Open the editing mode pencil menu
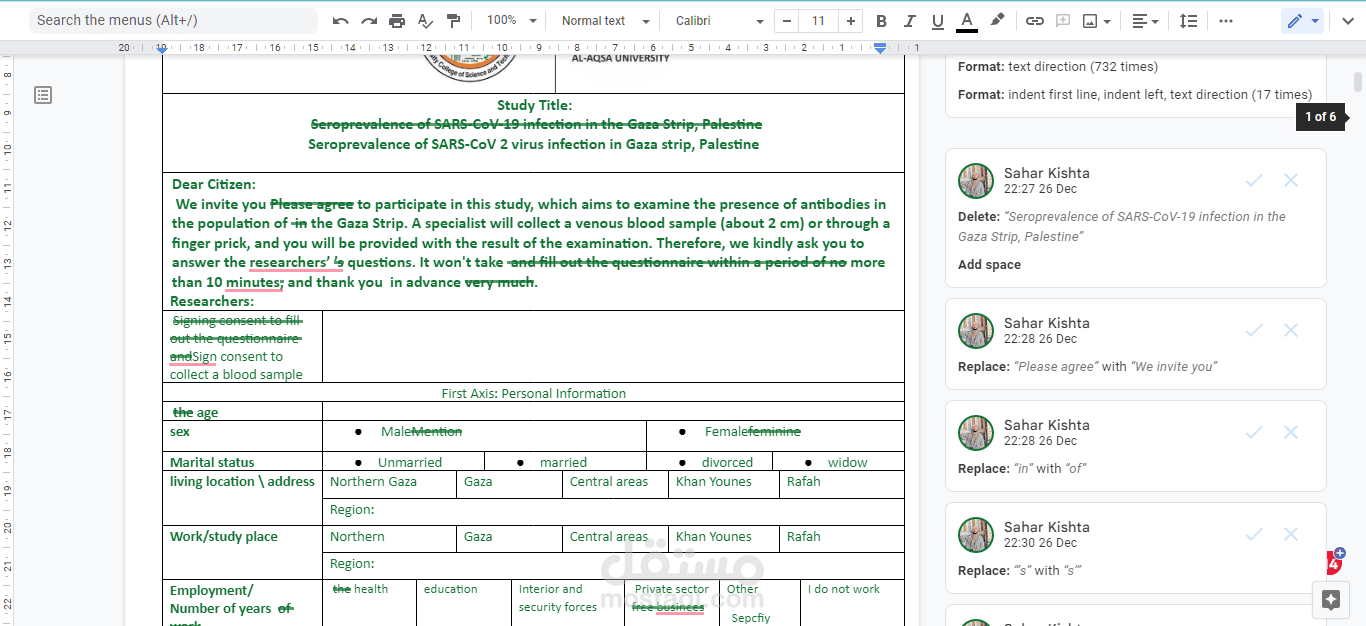This screenshot has height=626, width=1366. (x=1302, y=21)
